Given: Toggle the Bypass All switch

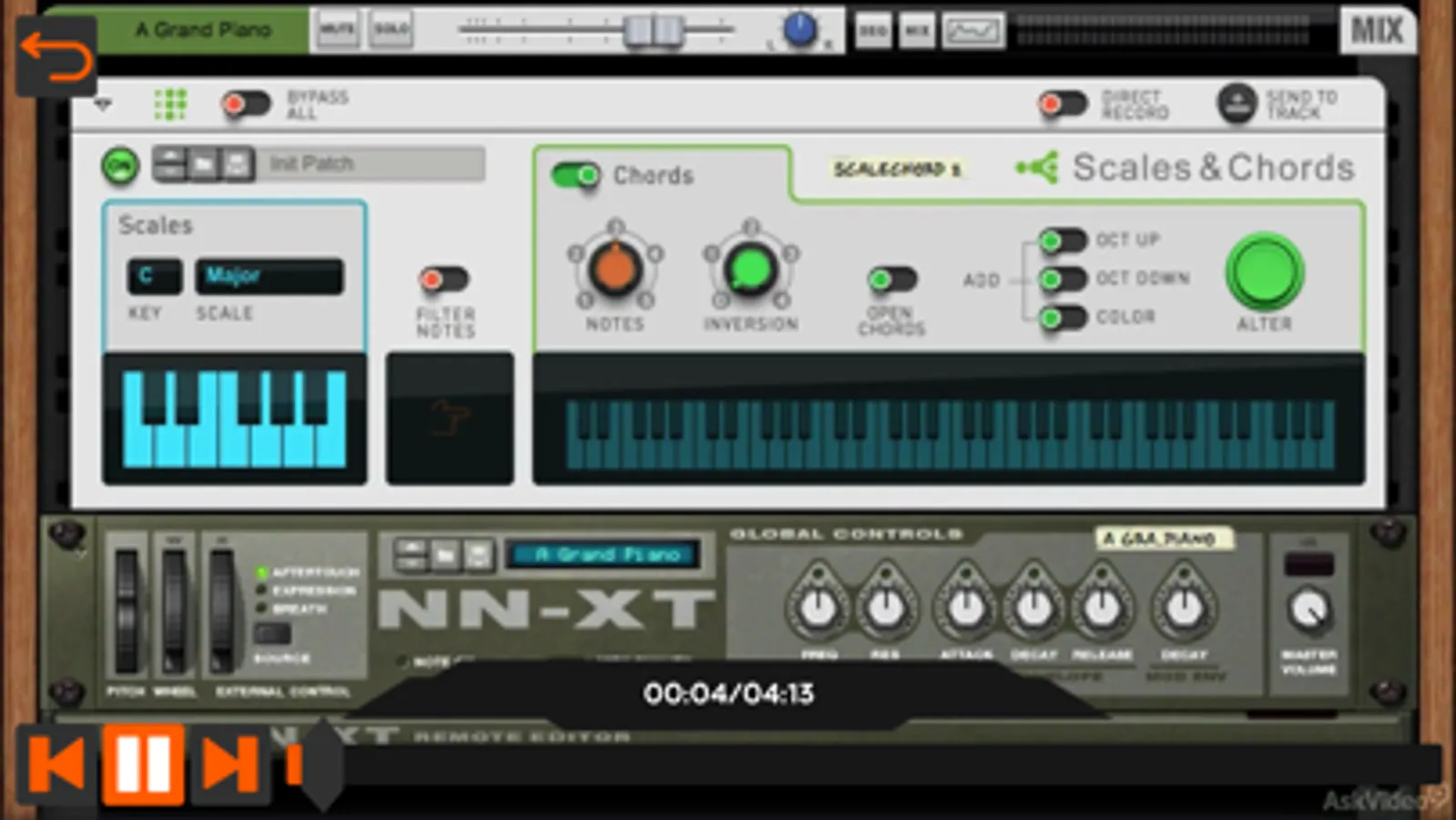Looking at the screenshot, I should (246, 104).
